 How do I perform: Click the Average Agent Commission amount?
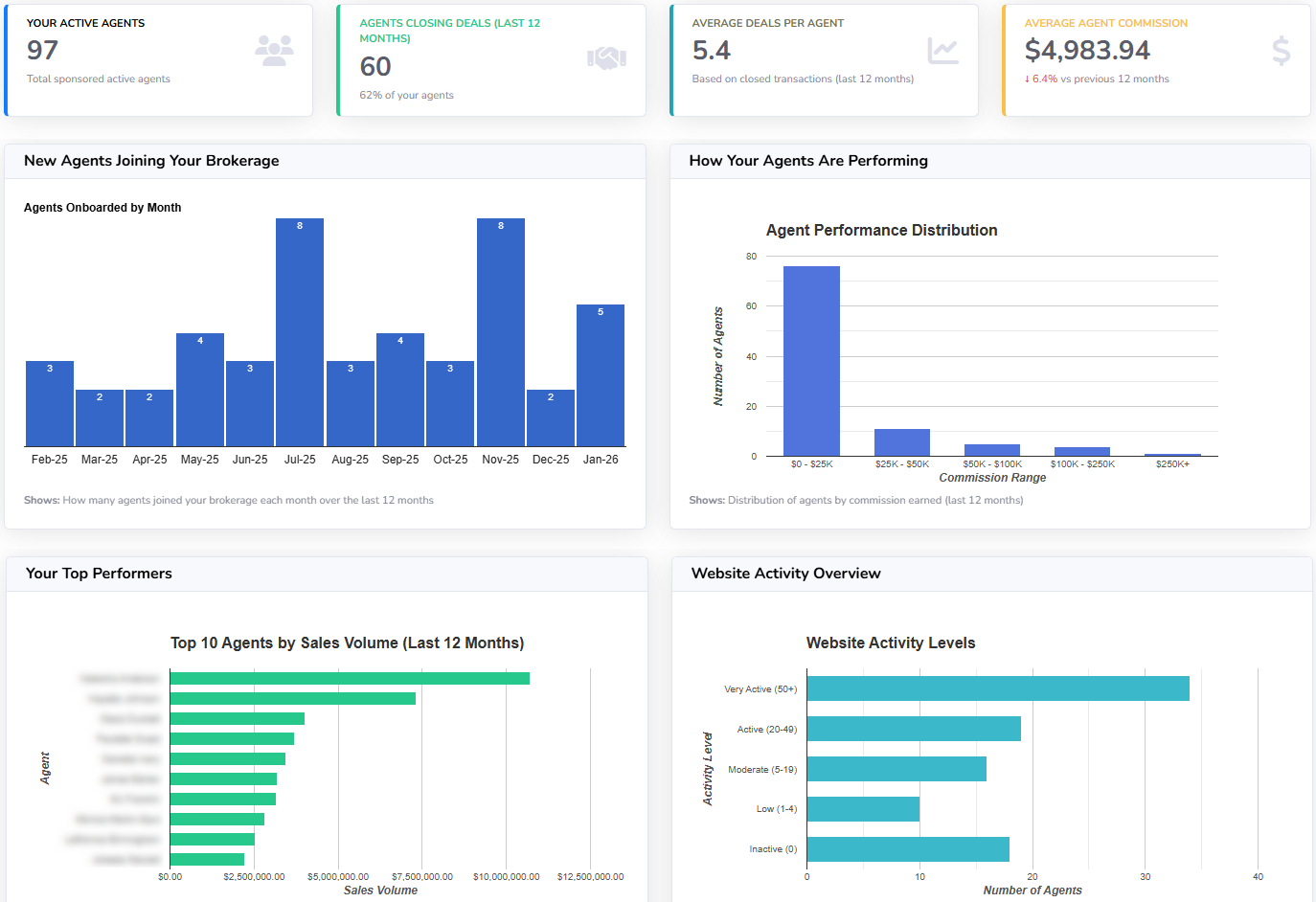[x=1087, y=51]
